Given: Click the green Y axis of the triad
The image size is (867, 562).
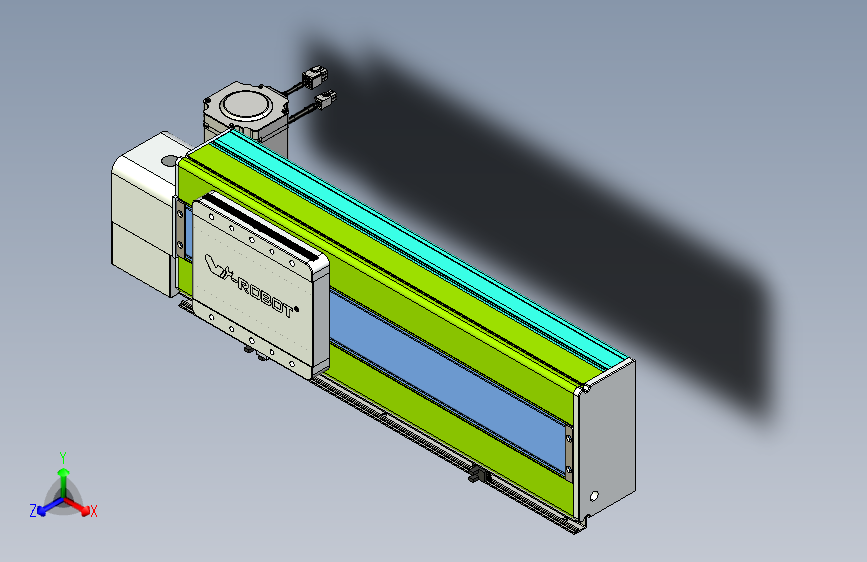Looking at the screenshot, I should (x=64, y=481).
